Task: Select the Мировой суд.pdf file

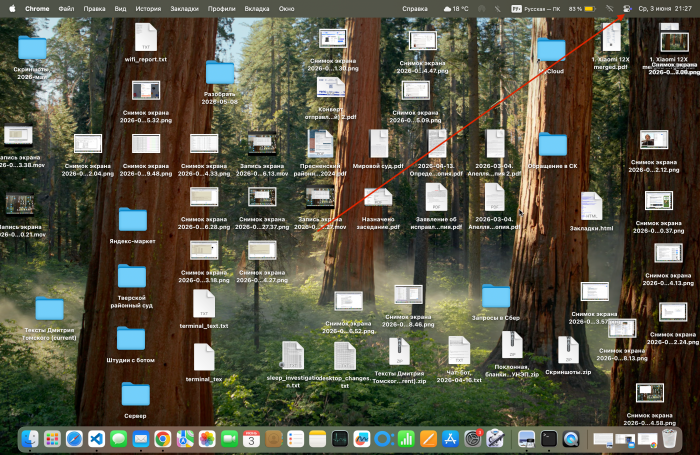Action: point(379,149)
